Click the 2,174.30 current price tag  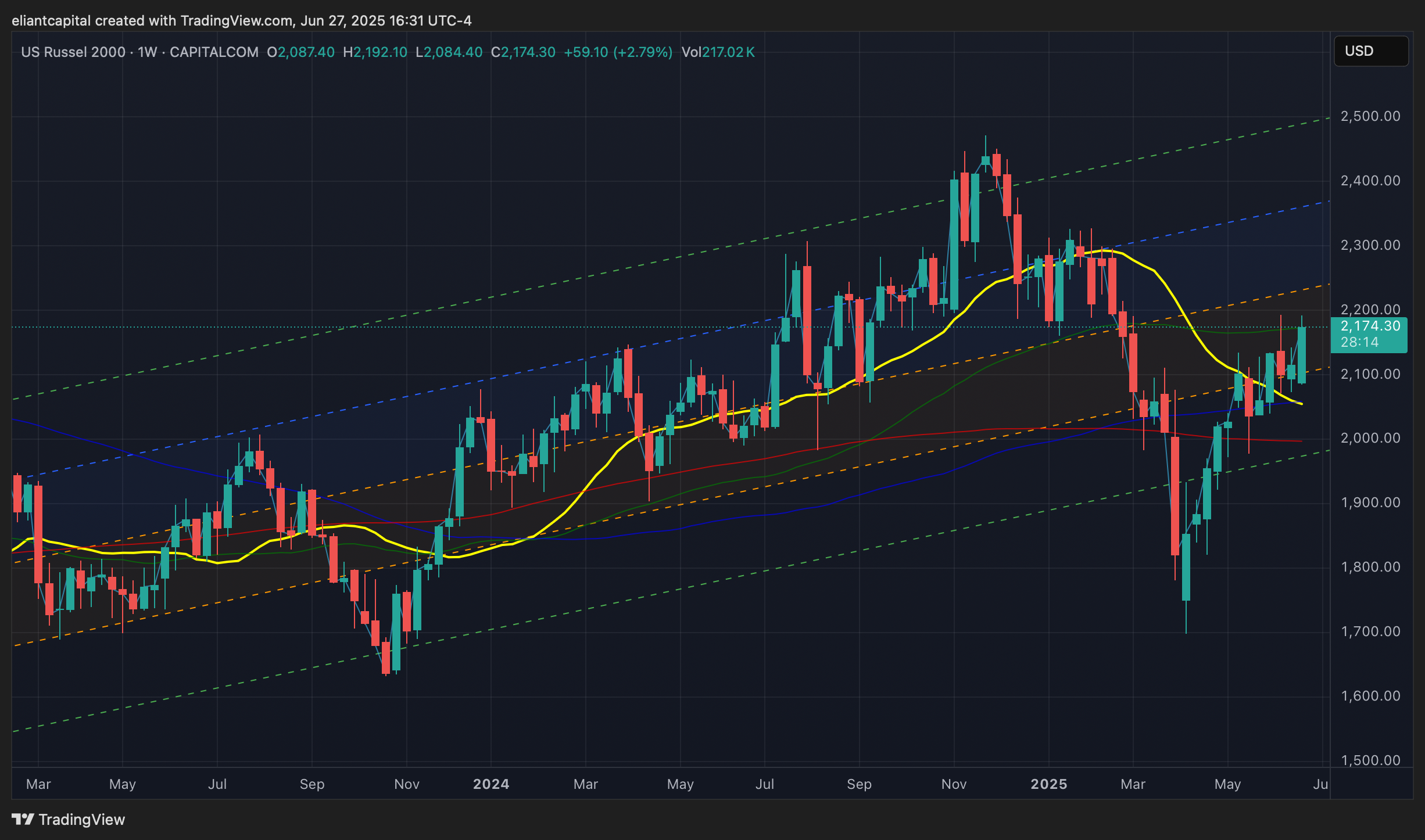tap(1370, 326)
